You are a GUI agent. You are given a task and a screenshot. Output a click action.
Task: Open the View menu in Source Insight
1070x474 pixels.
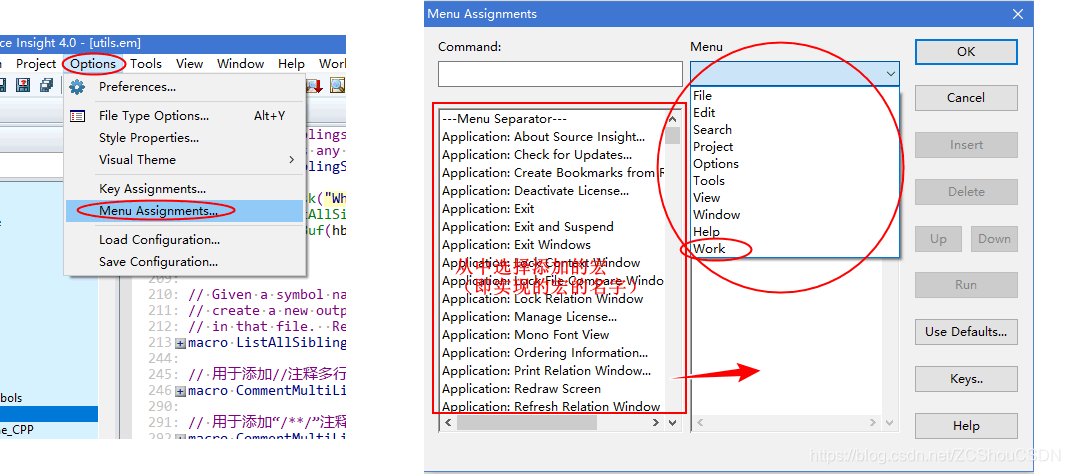point(189,63)
